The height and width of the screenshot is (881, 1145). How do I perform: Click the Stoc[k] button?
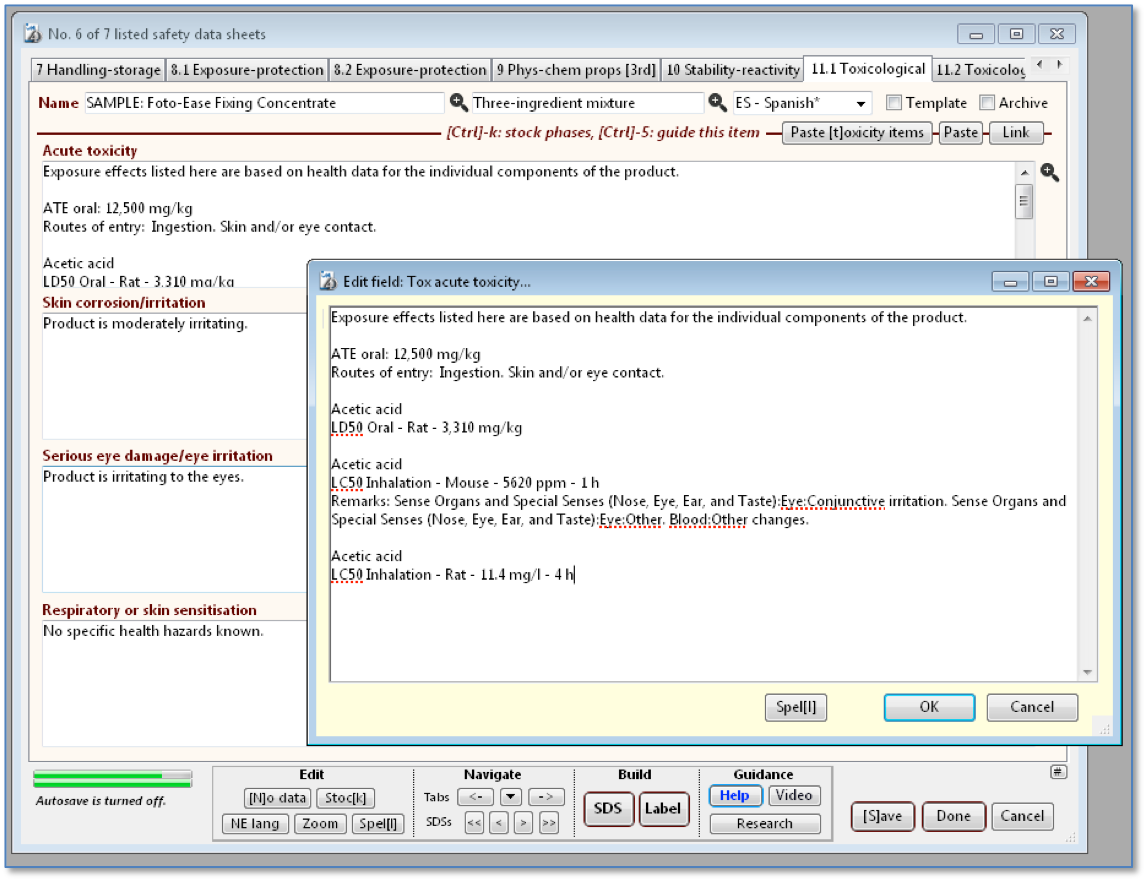point(345,798)
